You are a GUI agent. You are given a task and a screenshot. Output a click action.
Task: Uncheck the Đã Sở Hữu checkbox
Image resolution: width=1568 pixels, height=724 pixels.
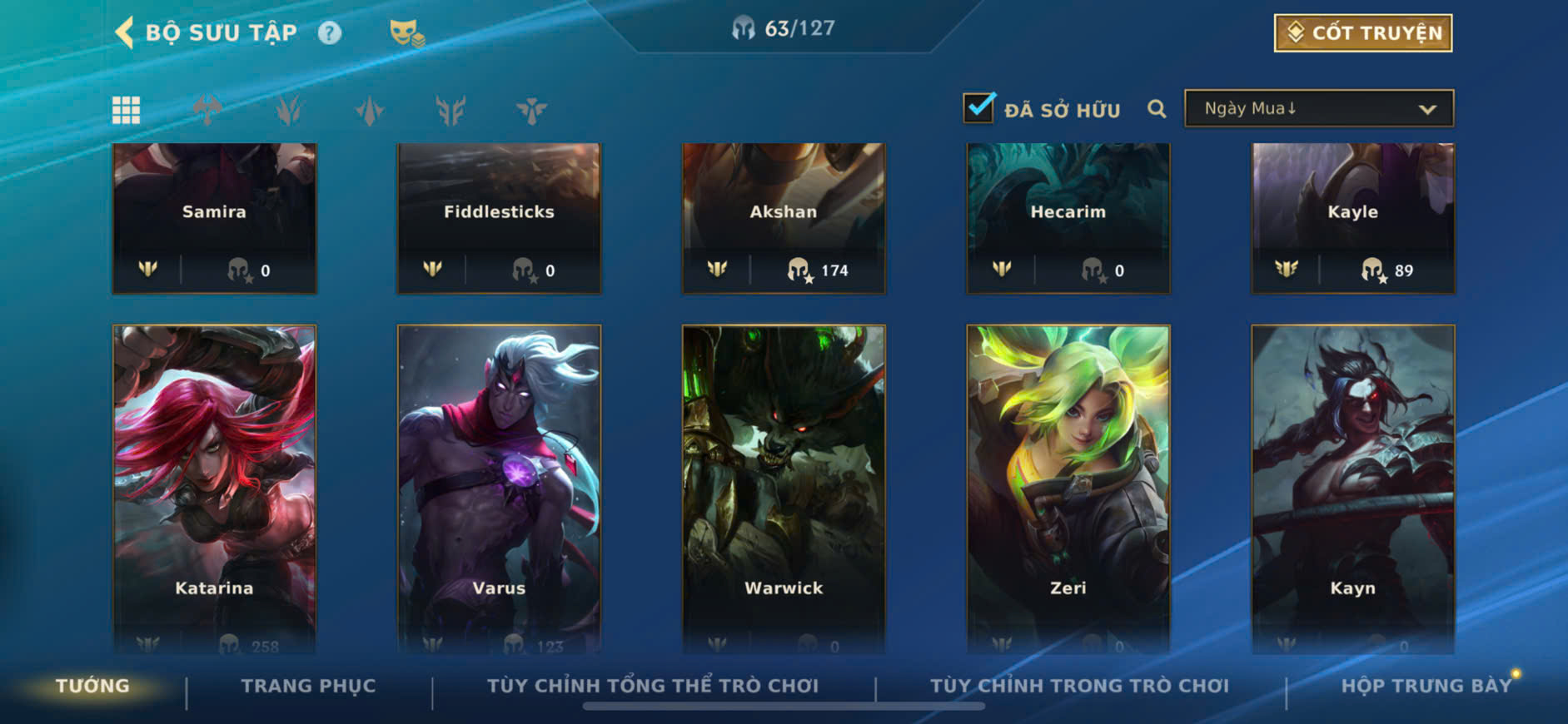pos(979,107)
